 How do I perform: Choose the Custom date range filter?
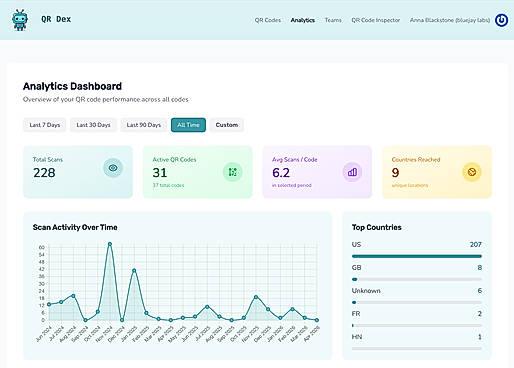pyautogui.click(x=227, y=125)
